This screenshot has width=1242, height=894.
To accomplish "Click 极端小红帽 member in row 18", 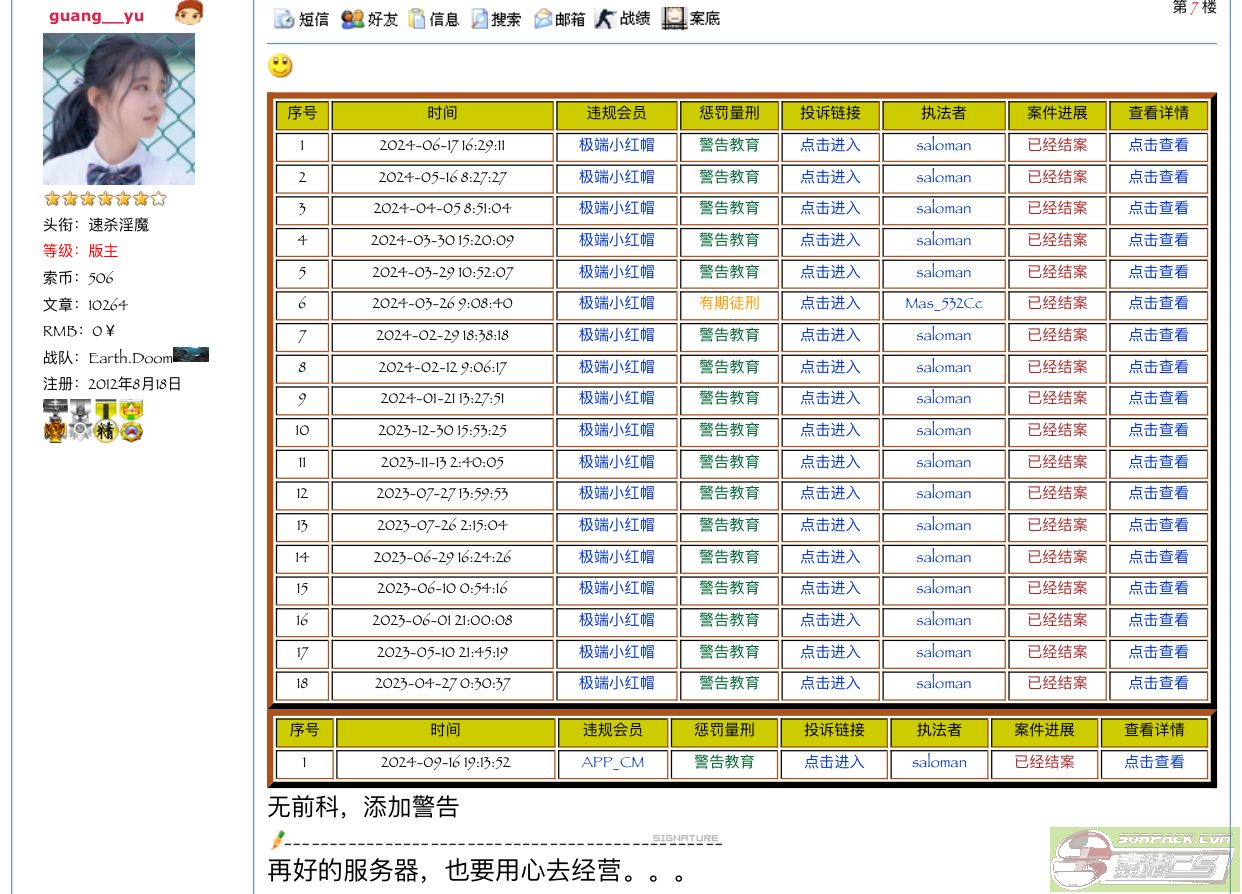I will tap(616, 683).
